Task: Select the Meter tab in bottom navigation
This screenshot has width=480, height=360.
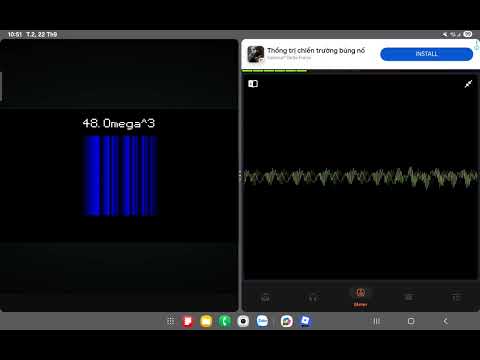Action: (360, 297)
